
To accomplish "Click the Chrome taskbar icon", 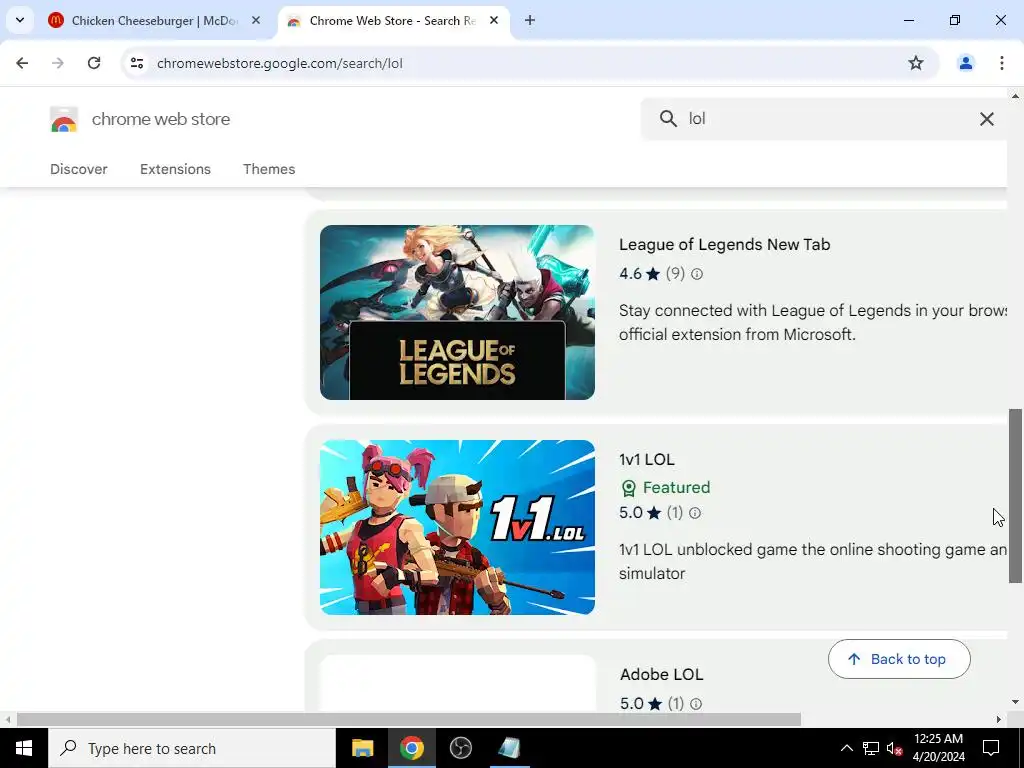I will [411, 748].
